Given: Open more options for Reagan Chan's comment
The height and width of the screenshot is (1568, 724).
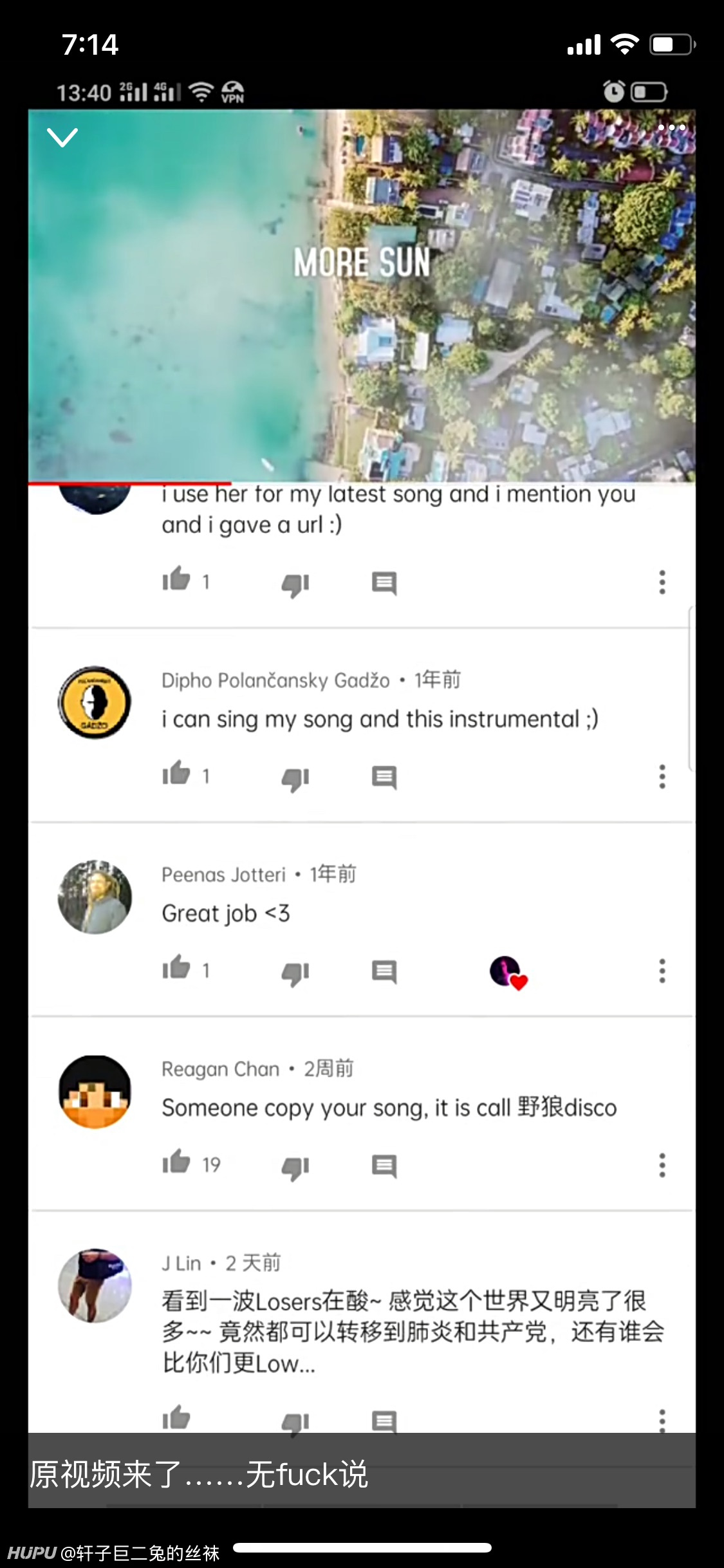Looking at the screenshot, I should (662, 1165).
